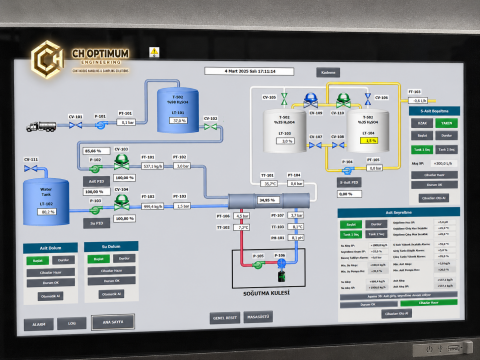Image resolution: width=480 pixels, height=360 pixels.
Task: Click the PT-106 pressure value box
Action: point(242,216)
